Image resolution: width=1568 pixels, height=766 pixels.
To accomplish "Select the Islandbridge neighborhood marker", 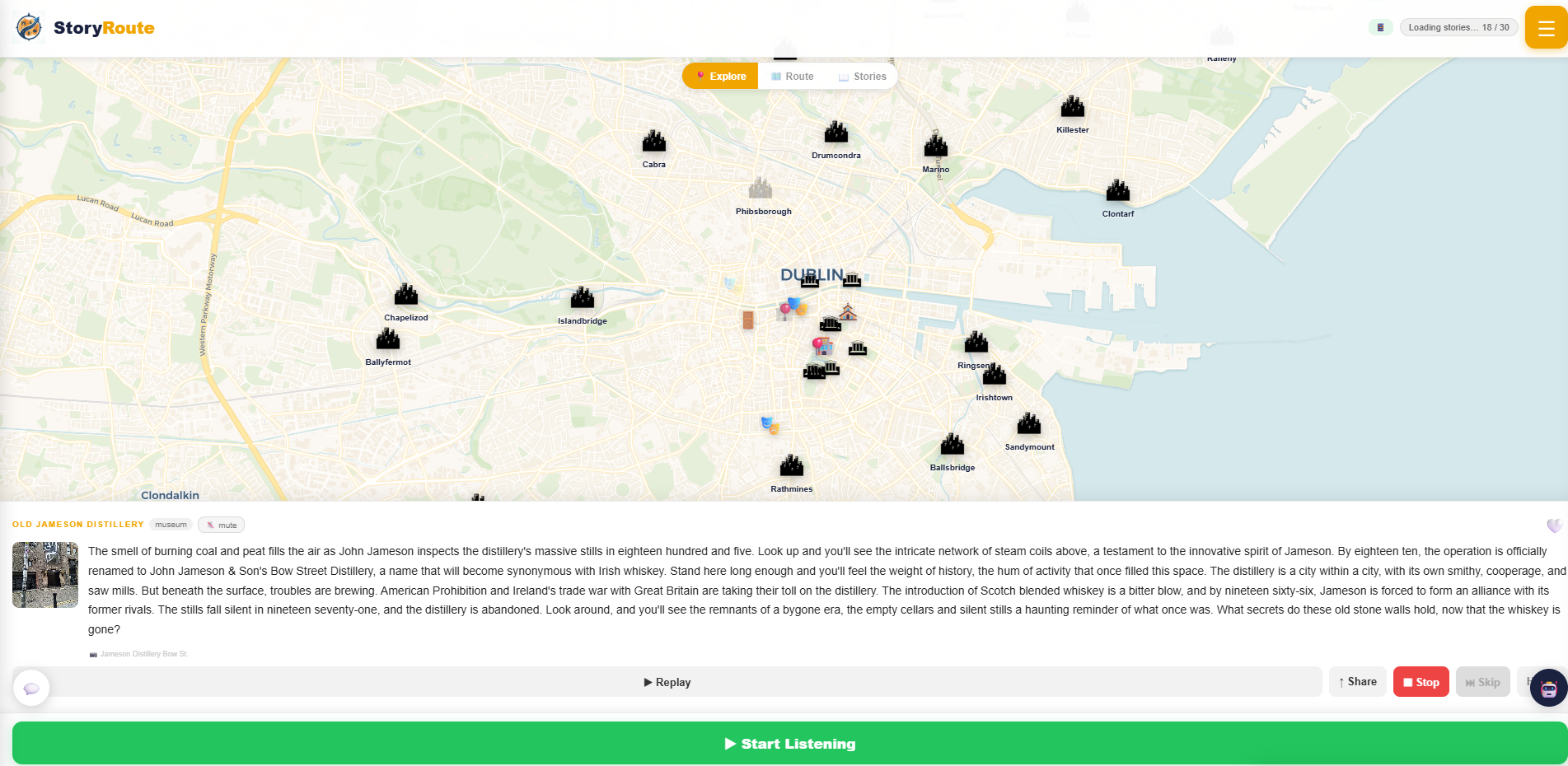I will pyautogui.click(x=583, y=297).
